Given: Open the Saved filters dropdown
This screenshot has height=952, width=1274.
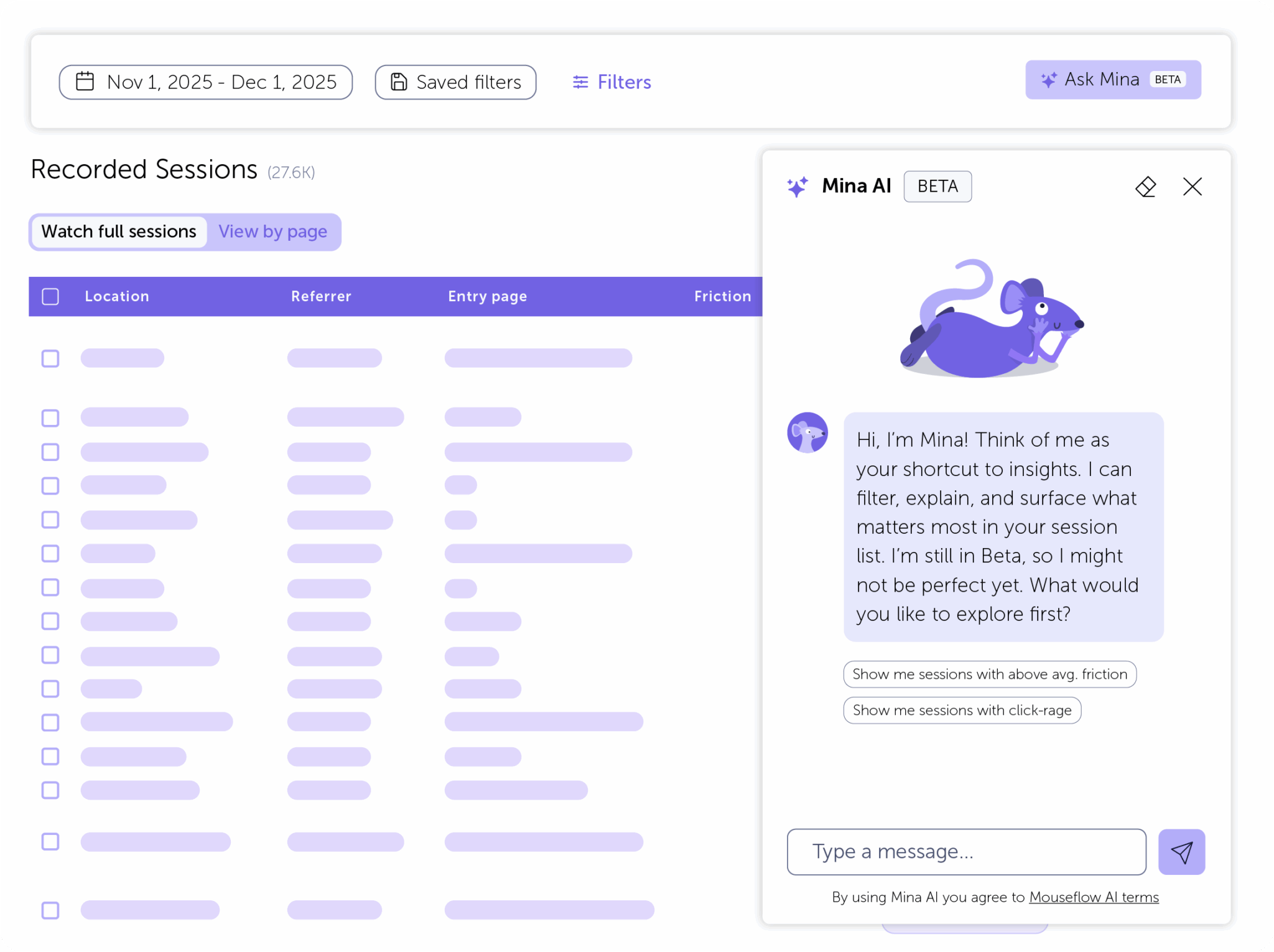Looking at the screenshot, I should pyautogui.click(x=468, y=82).
